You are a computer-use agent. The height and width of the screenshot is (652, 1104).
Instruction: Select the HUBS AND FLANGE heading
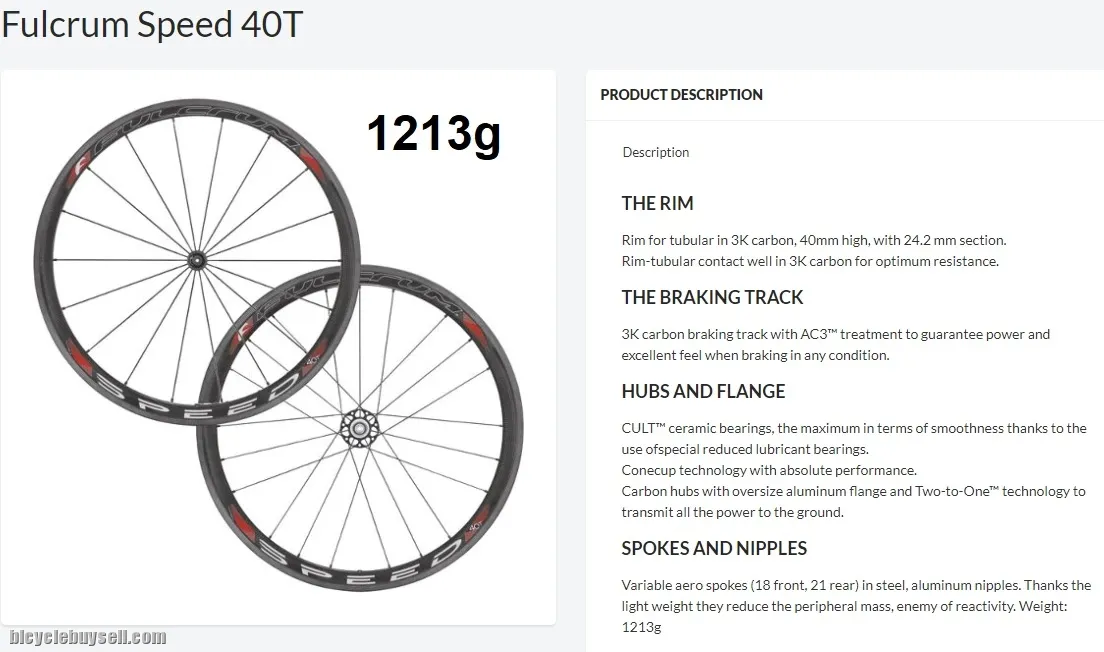703,392
